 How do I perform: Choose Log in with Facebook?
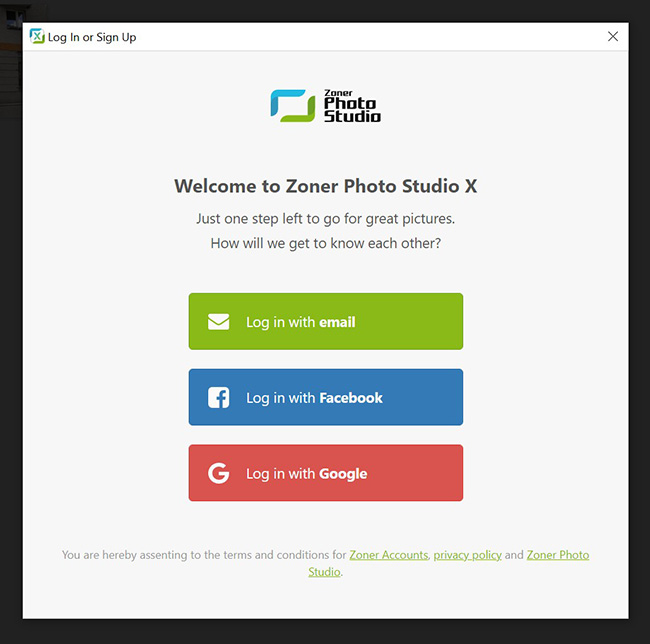(325, 397)
